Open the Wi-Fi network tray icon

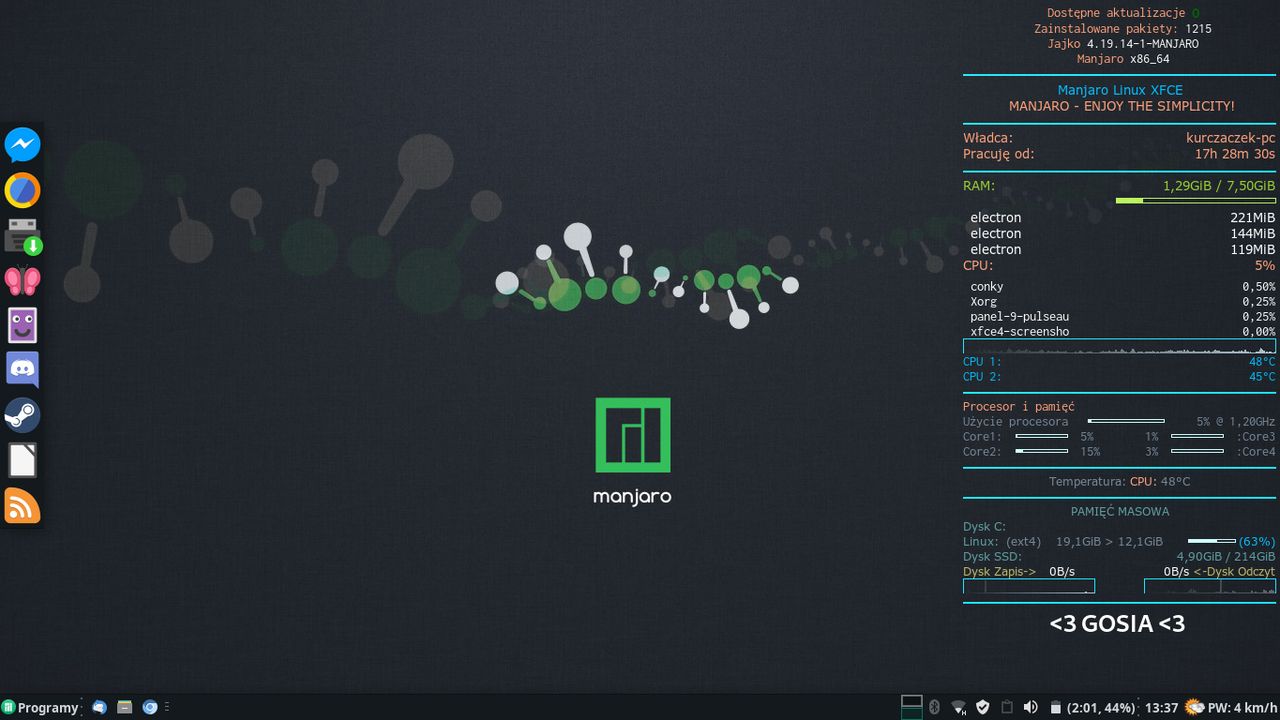959,707
